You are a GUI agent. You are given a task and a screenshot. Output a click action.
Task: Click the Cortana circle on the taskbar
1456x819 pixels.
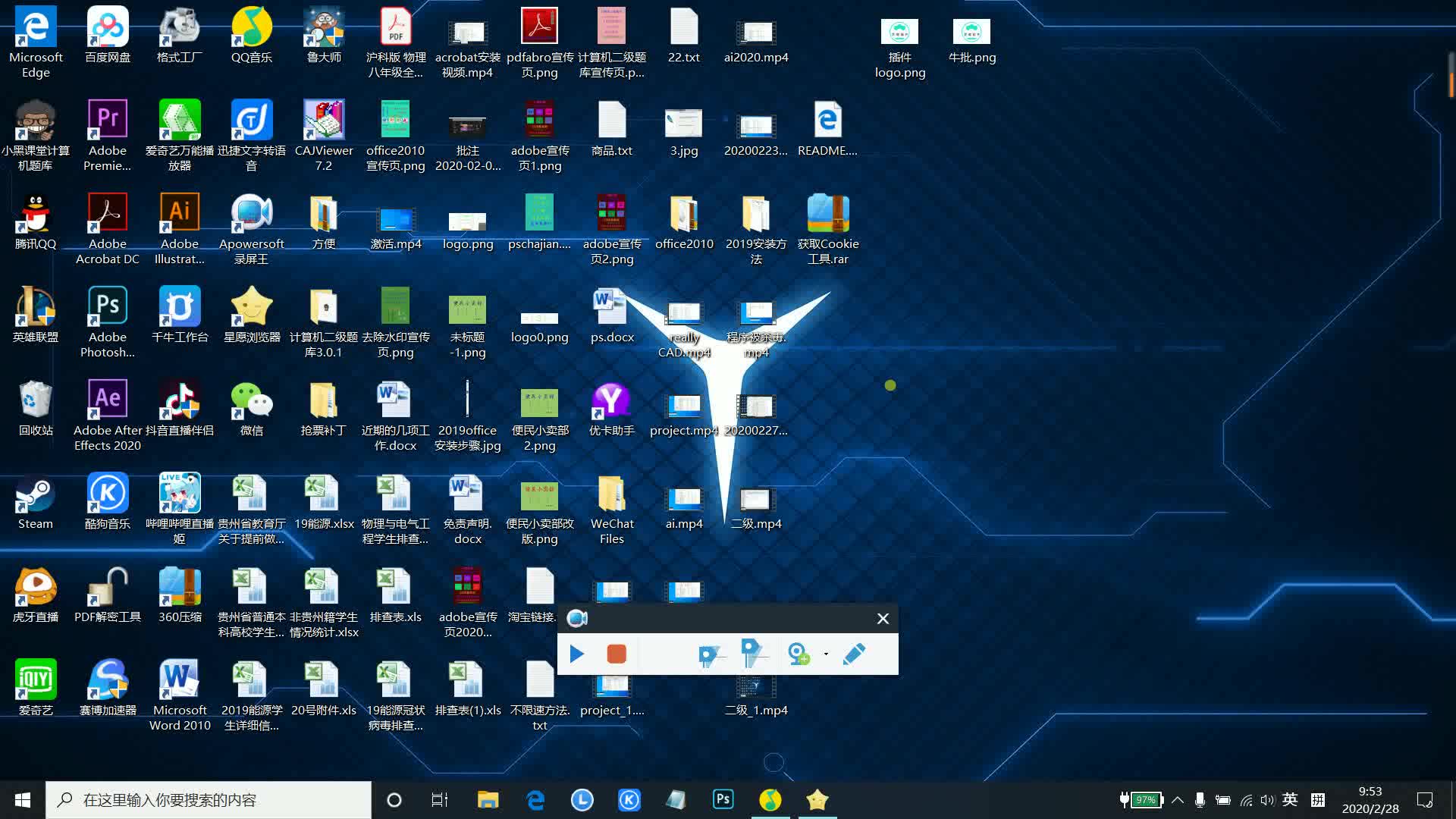click(x=394, y=800)
